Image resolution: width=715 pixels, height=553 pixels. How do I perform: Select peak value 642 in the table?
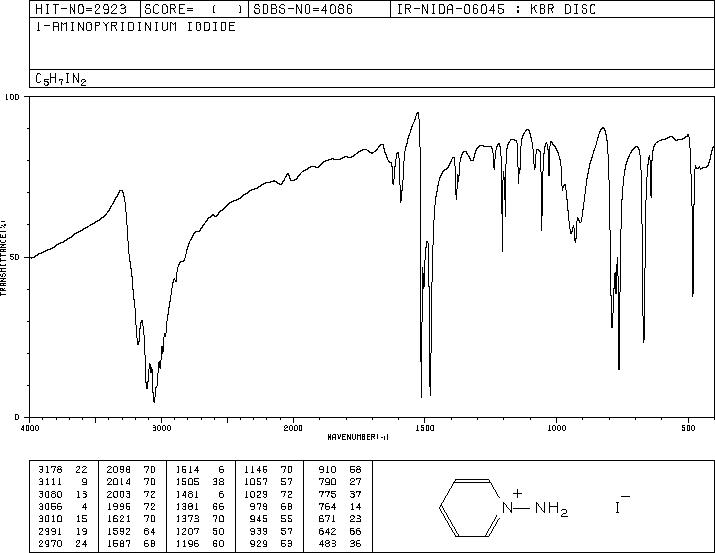(x=327, y=531)
